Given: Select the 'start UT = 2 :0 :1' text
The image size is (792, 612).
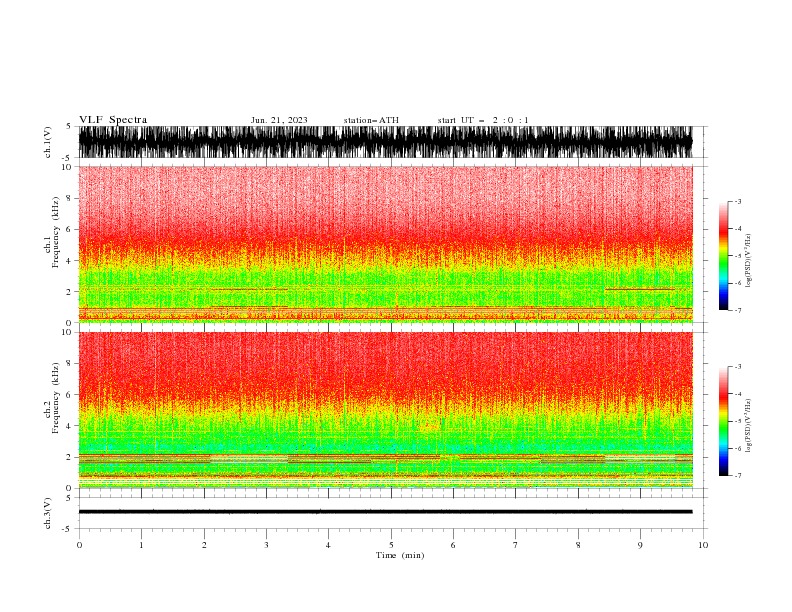Looking at the screenshot, I should click(483, 120).
